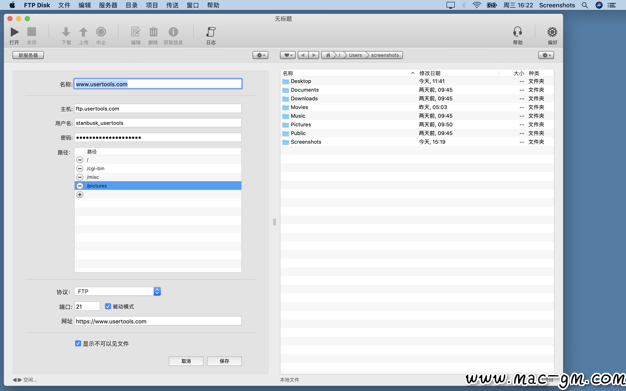Click the Edit (编辑) pencil icon
Image resolution: width=626 pixels, height=391 pixels.
(136, 32)
